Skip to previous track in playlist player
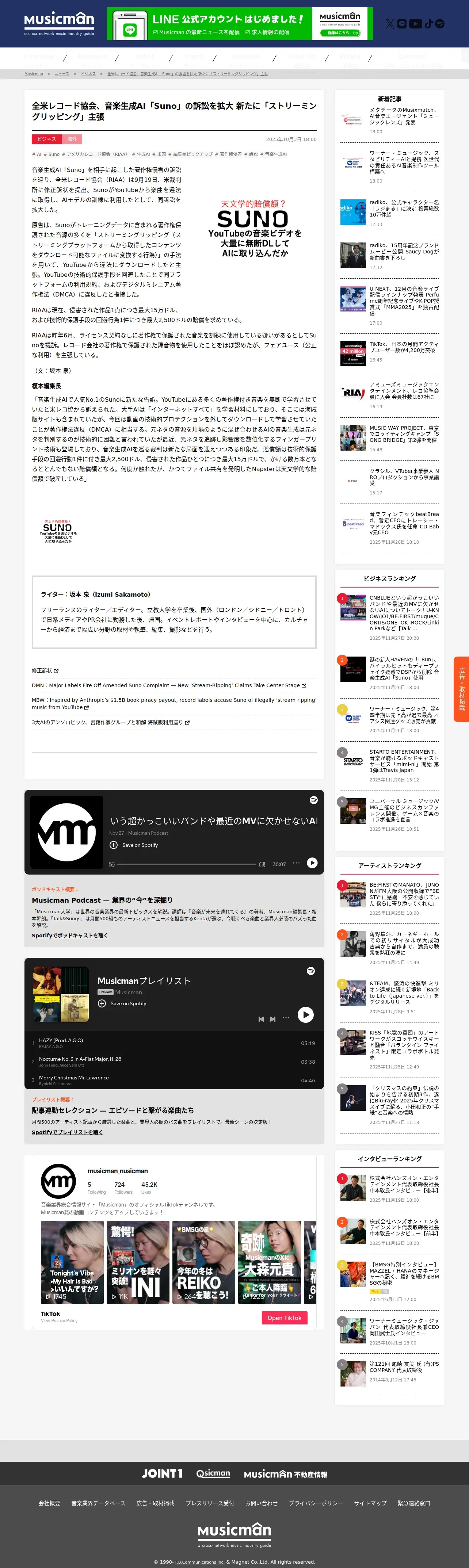This screenshot has height=1568, width=469. point(261,1019)
